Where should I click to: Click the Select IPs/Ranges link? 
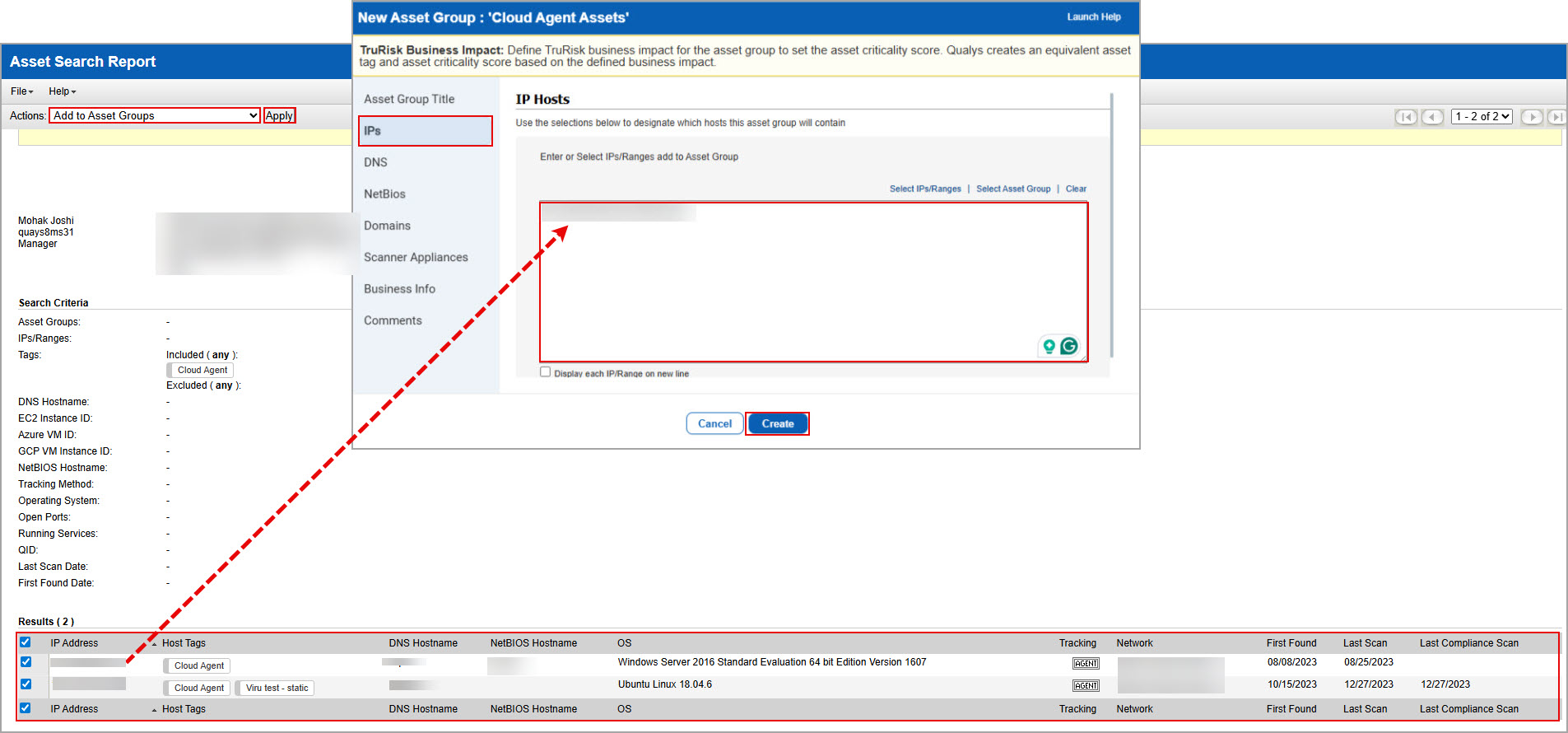pos(925,189)
